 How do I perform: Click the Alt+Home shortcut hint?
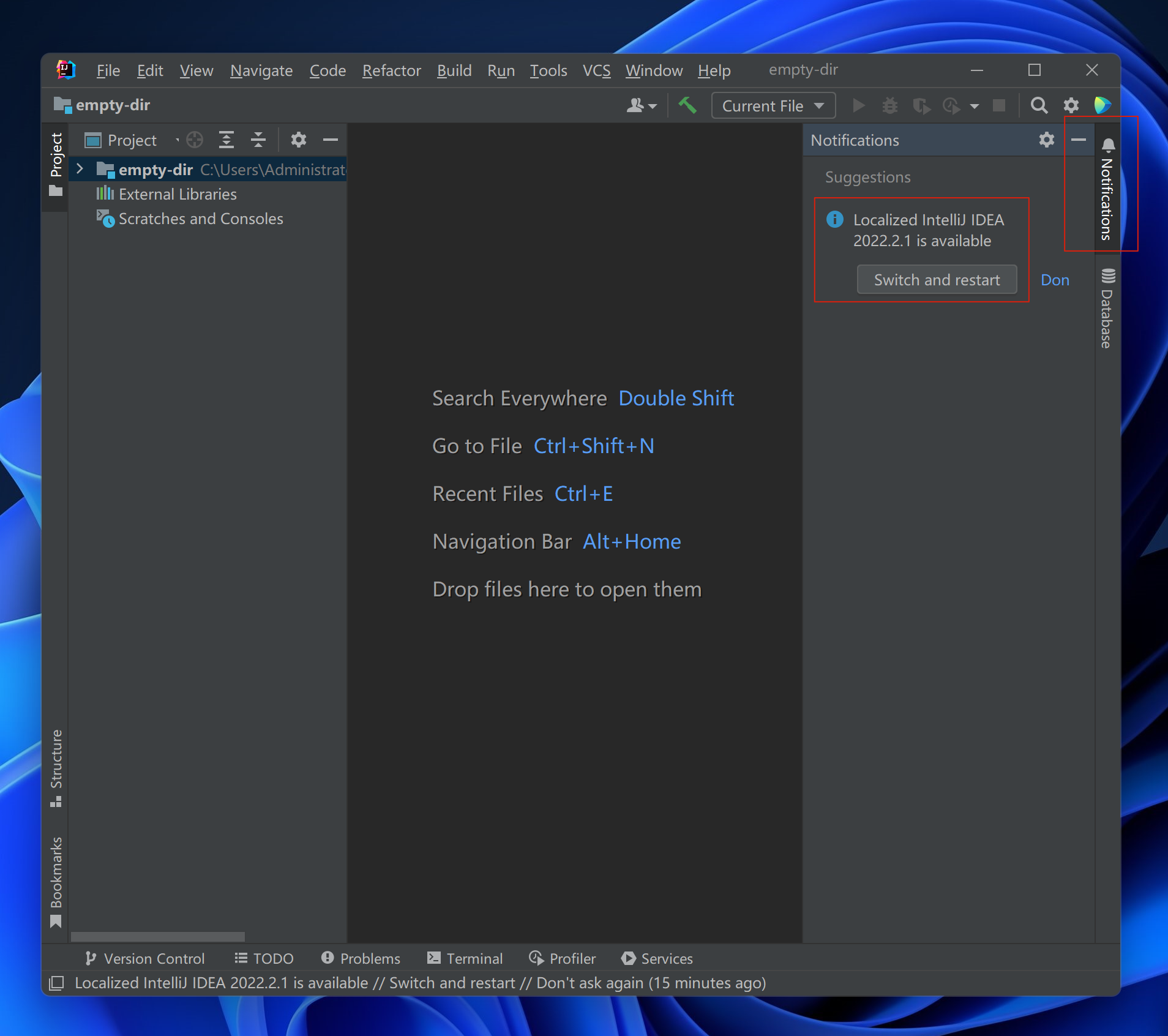click(x=632, y=542)
